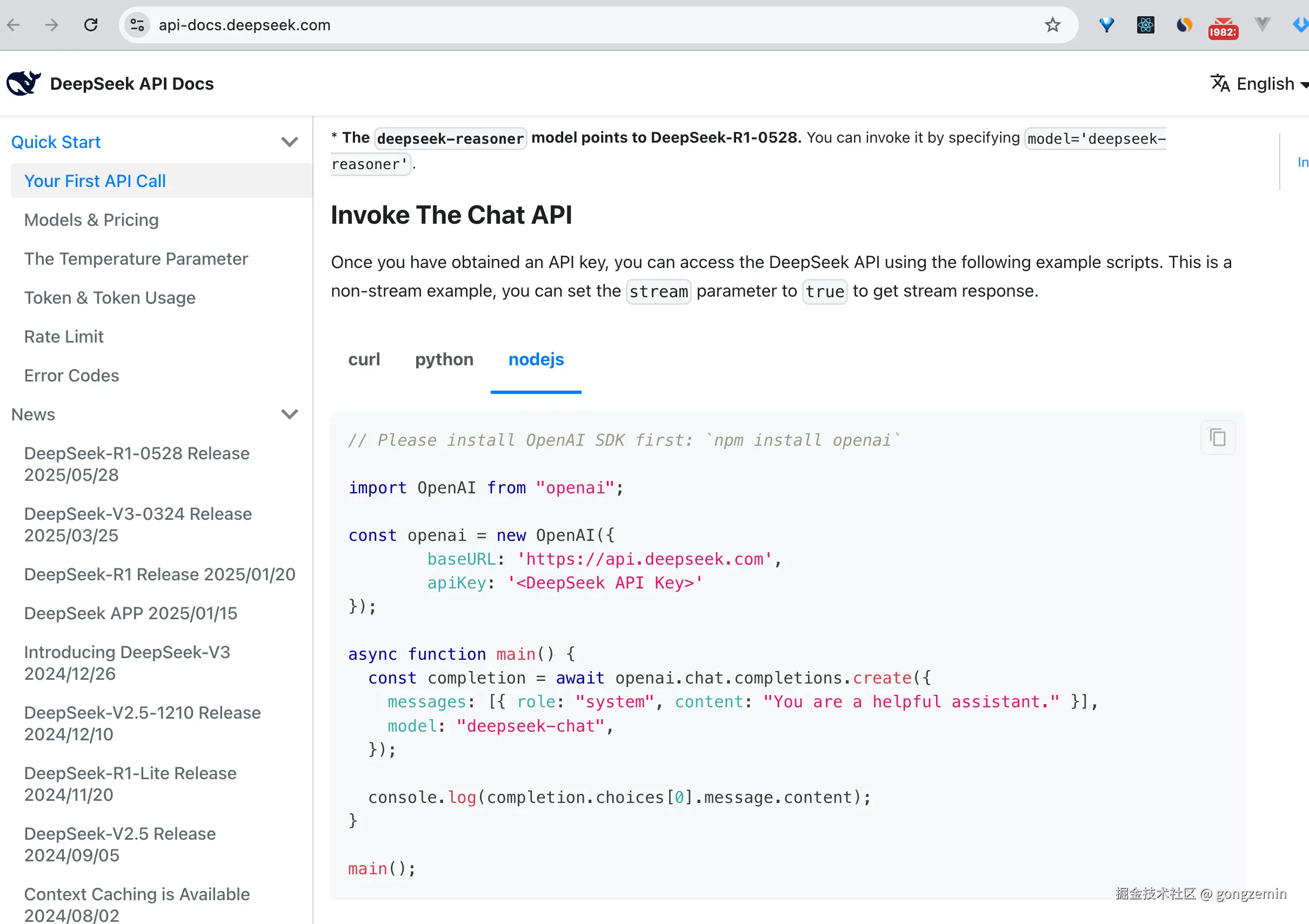Viewport: 1309px width, 924px height.
Task: Bookmark the page with the star icon
Action: 1052,25
